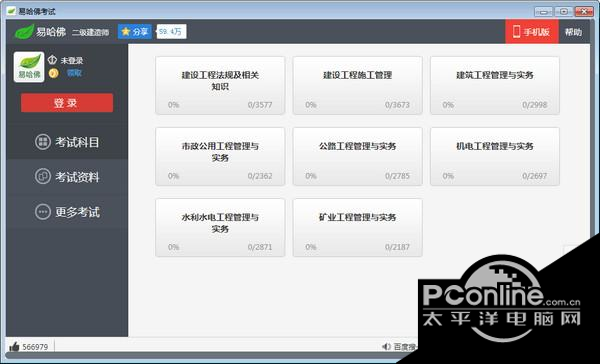Click the 考试科目 grid icon
Screen dimensions: 600x364
point(43,142)
